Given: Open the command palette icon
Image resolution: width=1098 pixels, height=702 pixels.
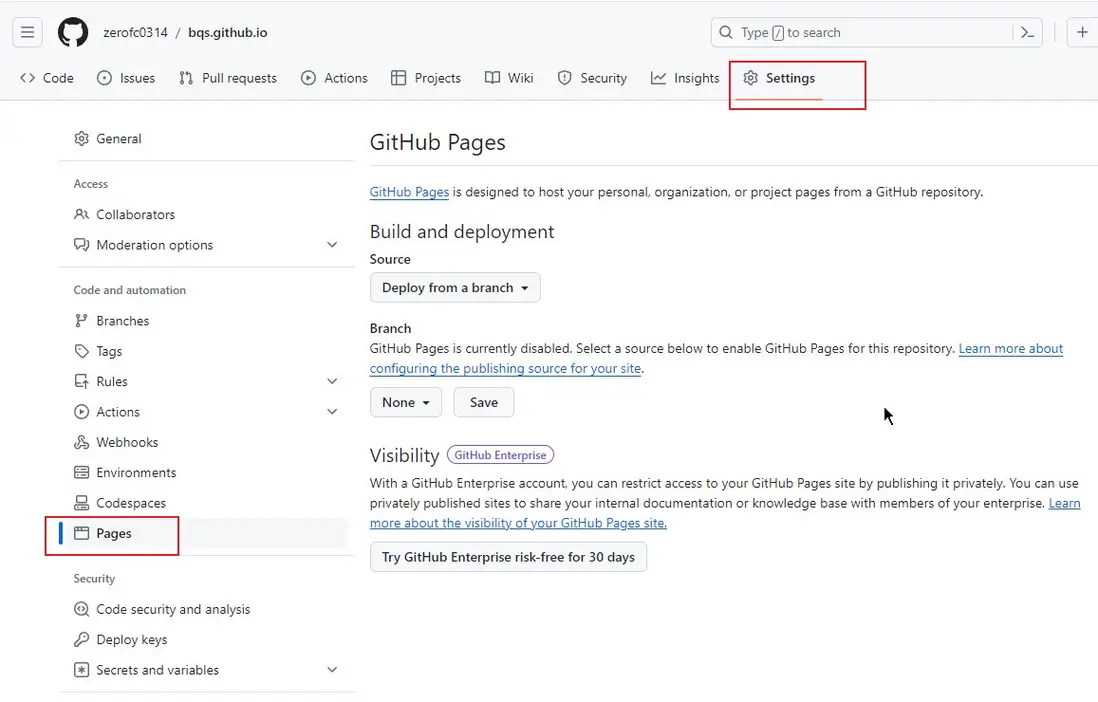Looking at the screenshot, I should tap(1027, 32).
